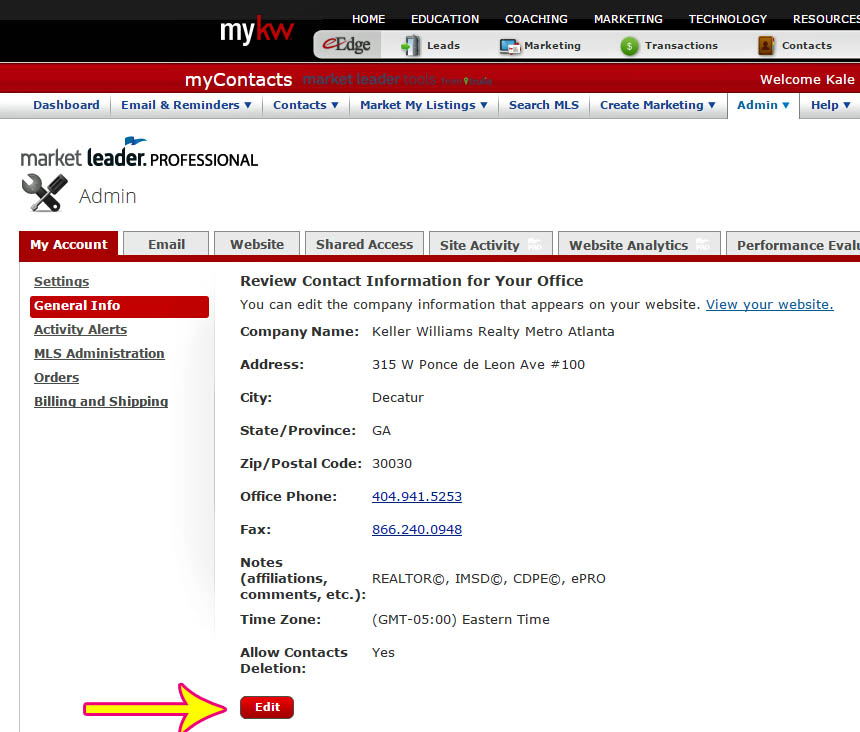Open the eEdge logo button

[347, 44]
